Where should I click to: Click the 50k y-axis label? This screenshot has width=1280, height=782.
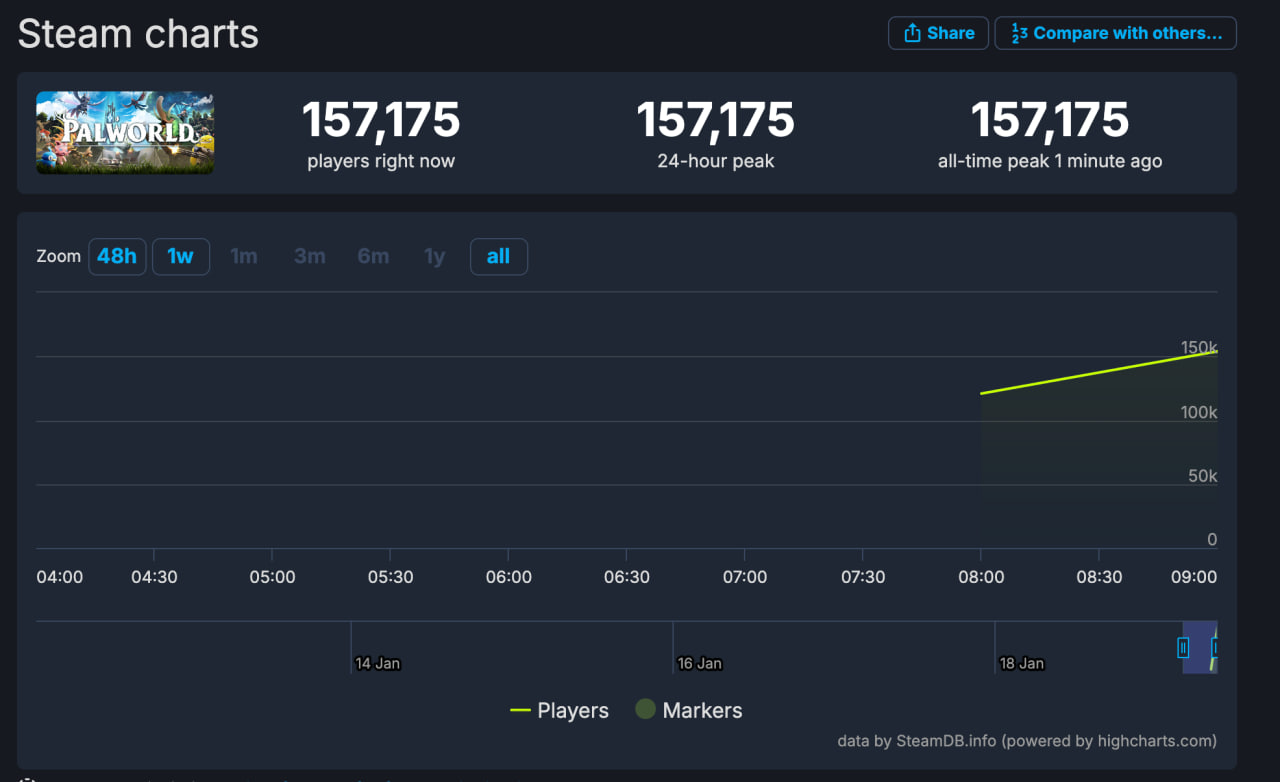point(1202,476)
